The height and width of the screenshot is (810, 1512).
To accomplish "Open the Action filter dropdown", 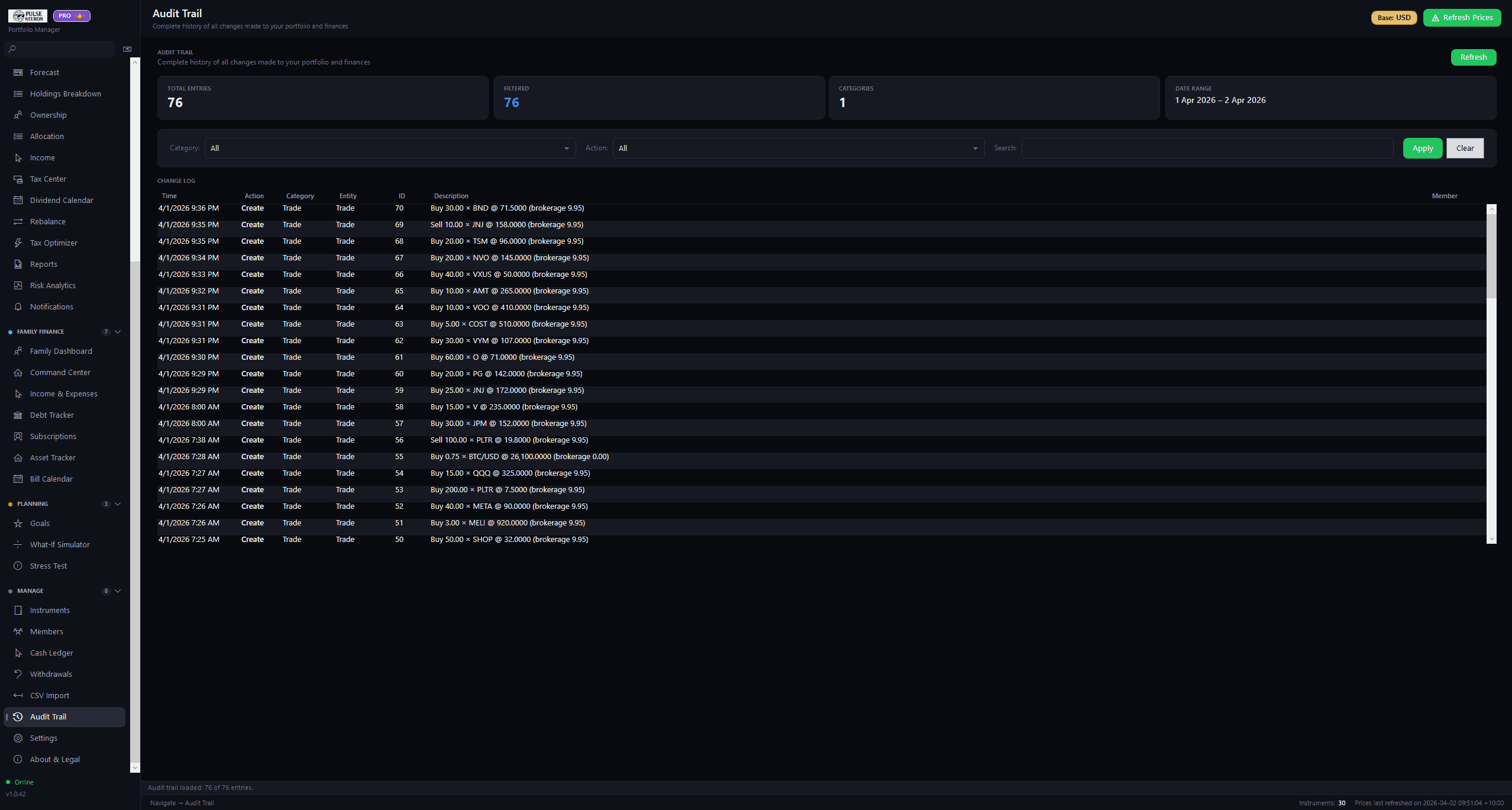I will (797, 148).
